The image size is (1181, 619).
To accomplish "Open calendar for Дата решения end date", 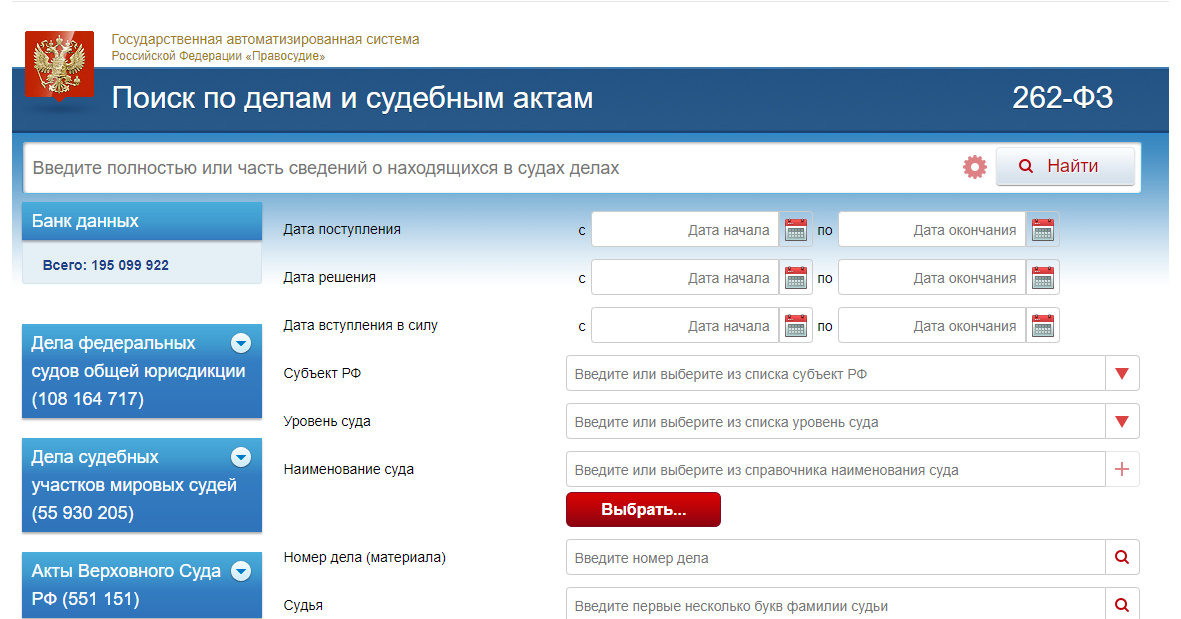I will point(1043,278).
